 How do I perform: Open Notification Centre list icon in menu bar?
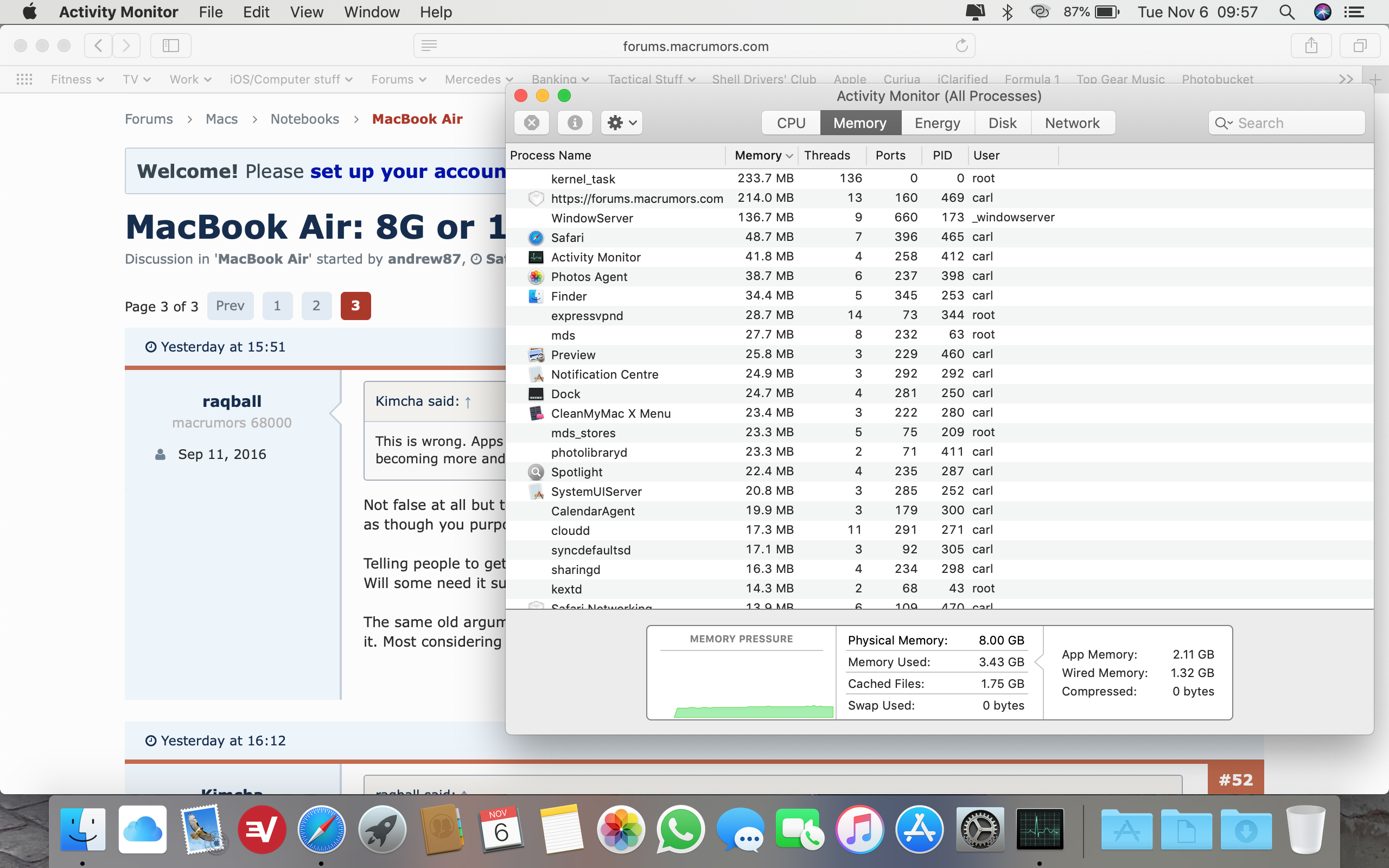click(1355, 12)
